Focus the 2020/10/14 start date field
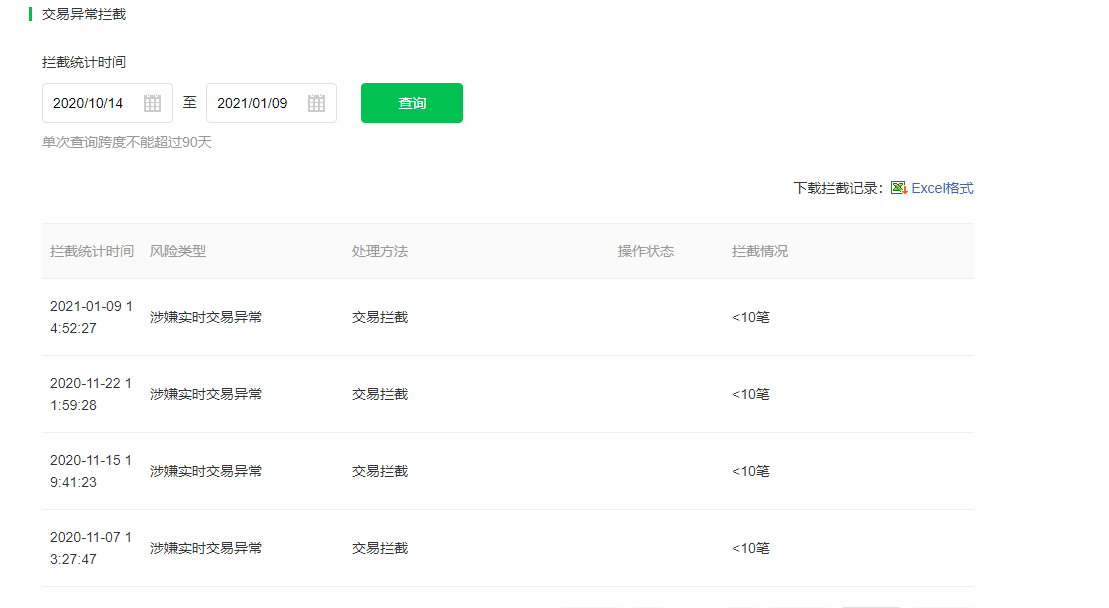The width and height of the screenshot is (1109, 608). coord(107,103)
